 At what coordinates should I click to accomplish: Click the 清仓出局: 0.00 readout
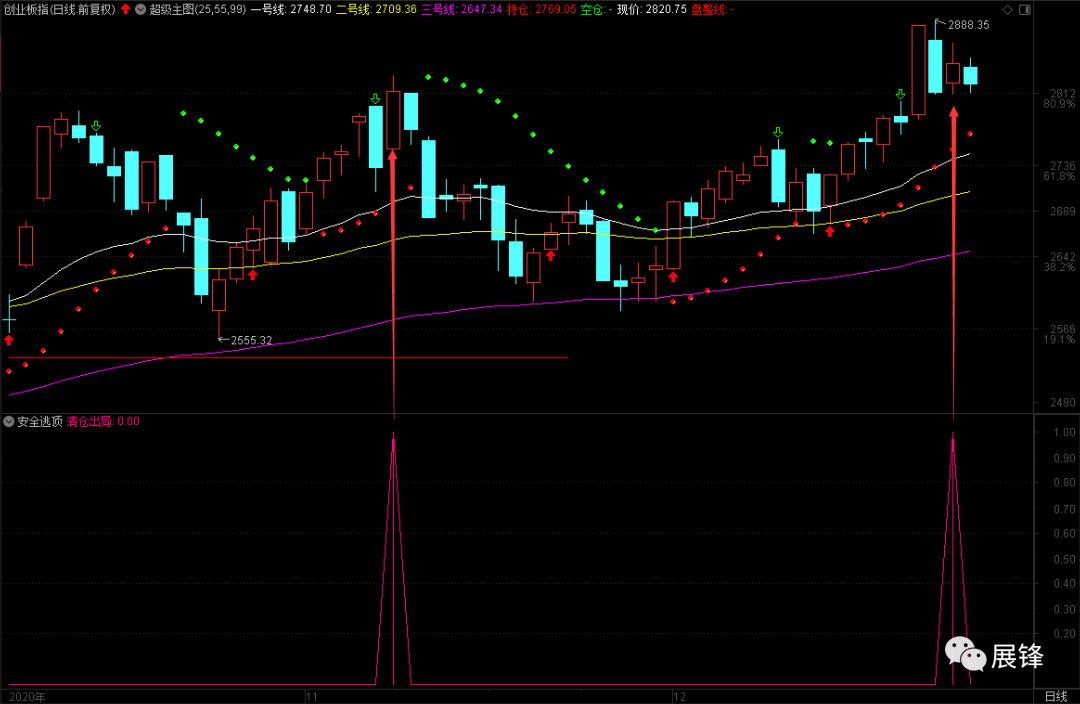(103, 421)
